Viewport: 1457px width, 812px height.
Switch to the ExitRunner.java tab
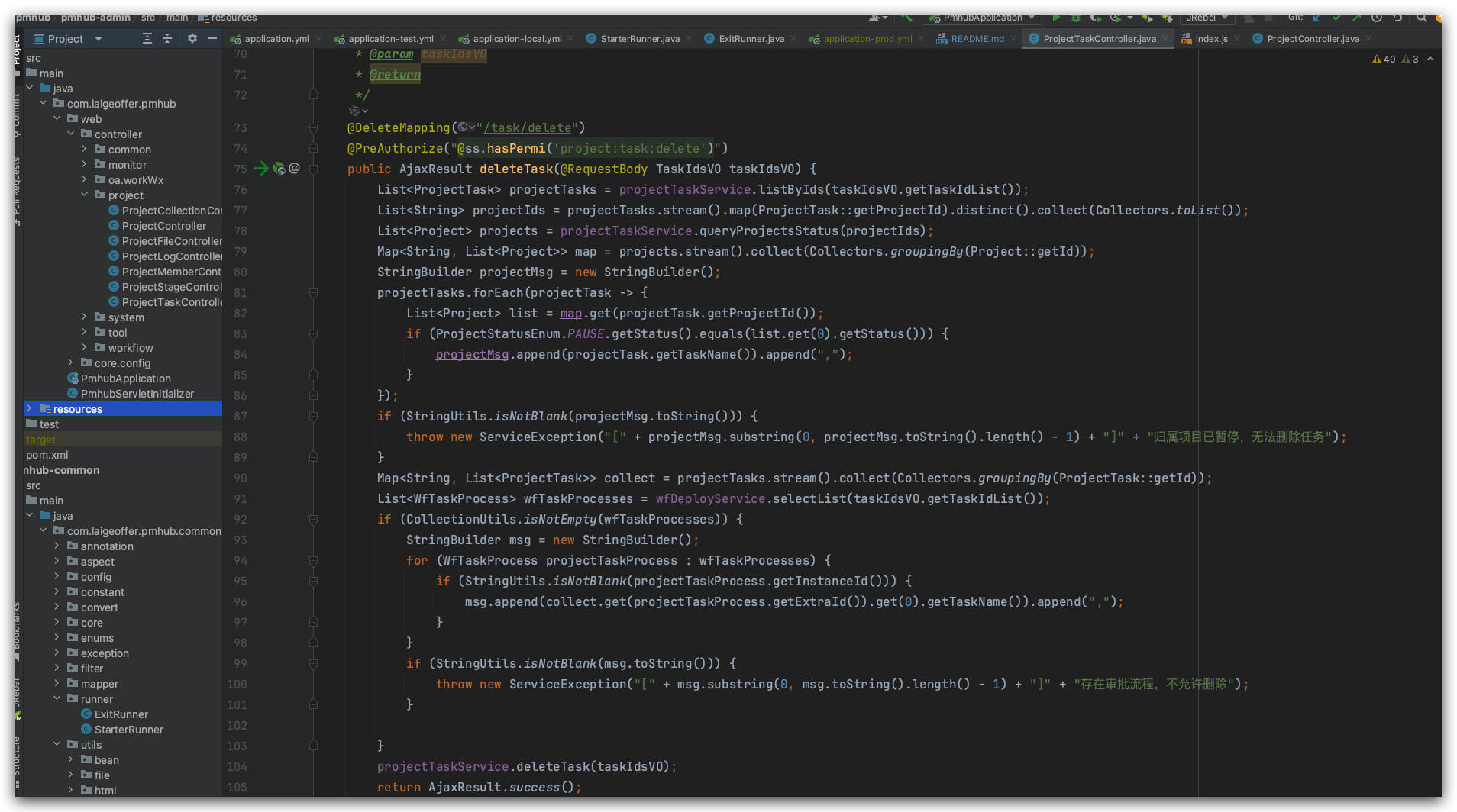pyautogui.click(x=751, y=39)
